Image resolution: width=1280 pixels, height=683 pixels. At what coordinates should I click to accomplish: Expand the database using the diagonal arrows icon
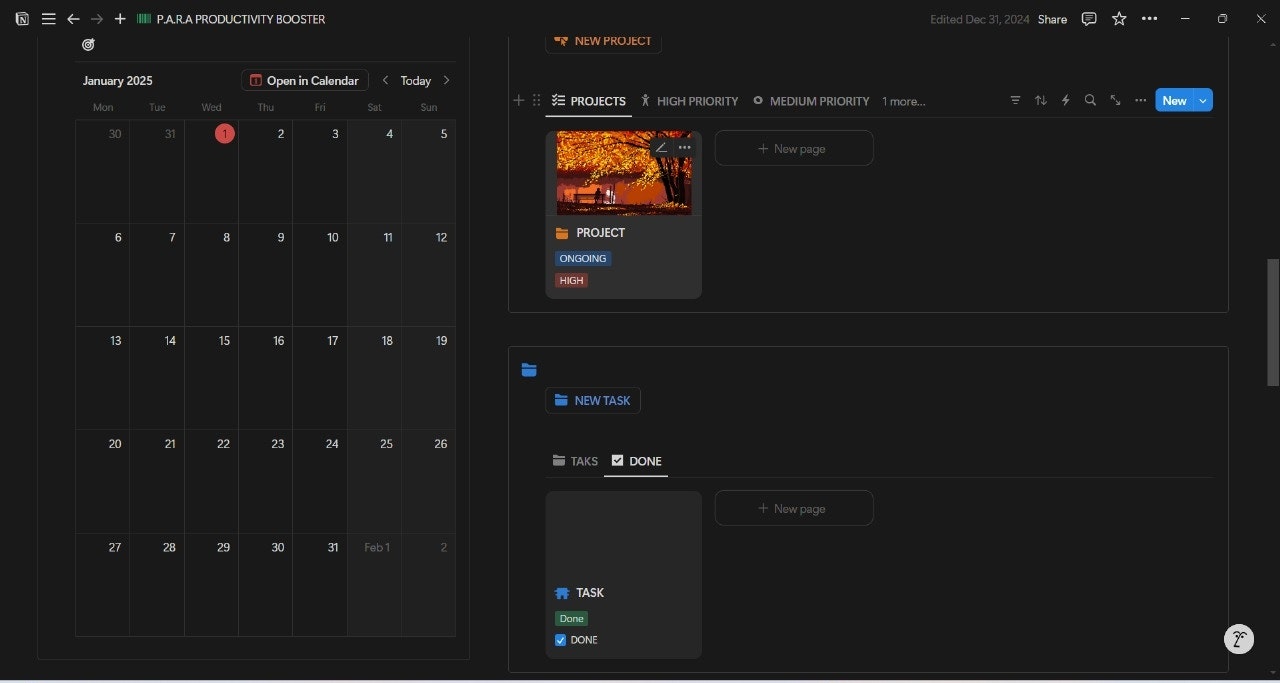coord(1115,100)
